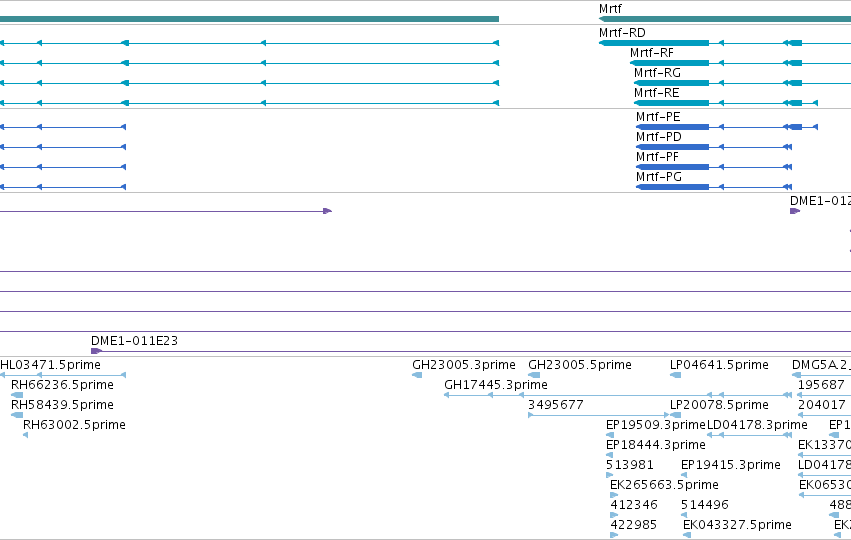Click the LP04641.5prime EST label

720,365
